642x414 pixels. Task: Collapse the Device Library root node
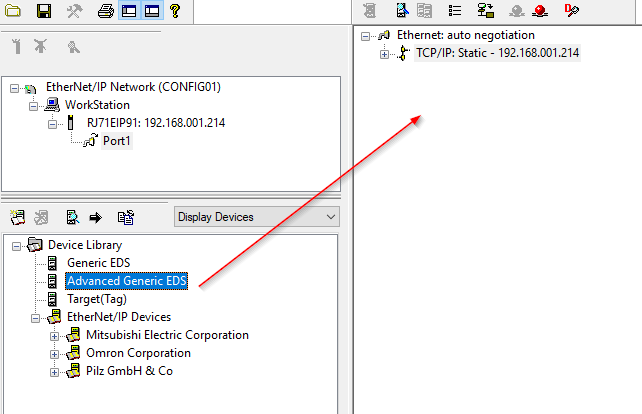click(16, 246)
